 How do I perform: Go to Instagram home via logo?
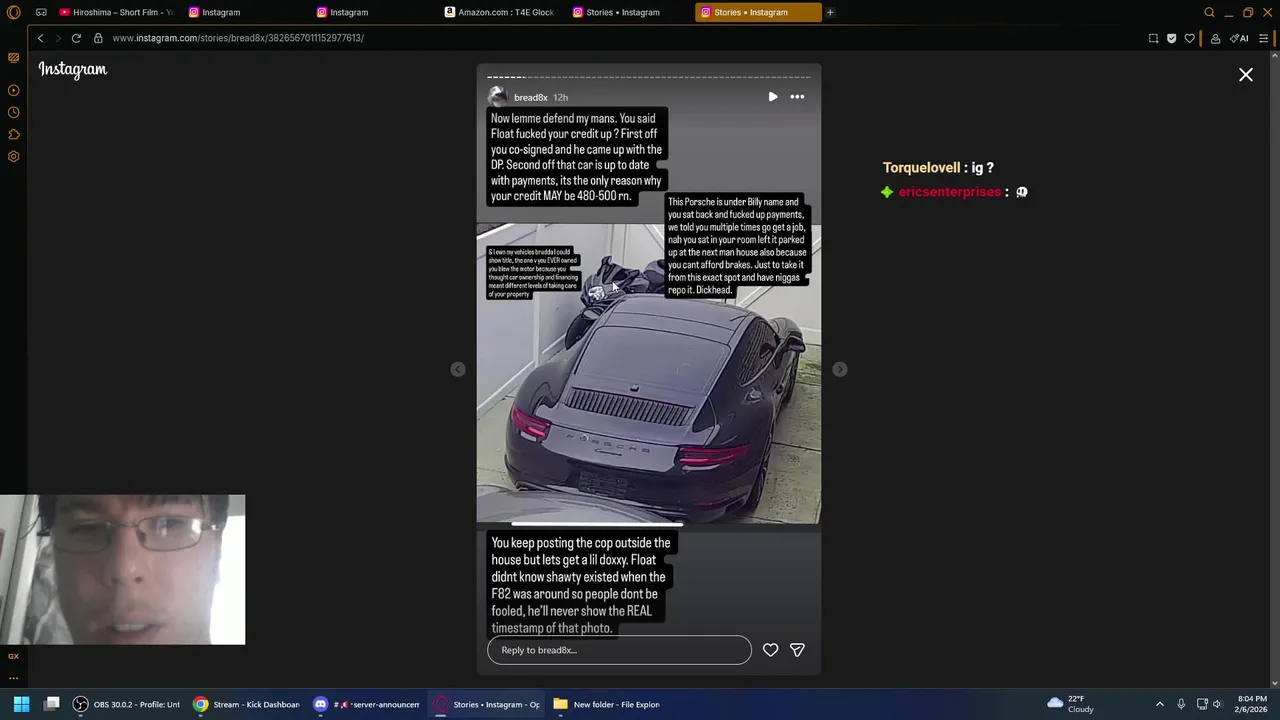(72, 69)
